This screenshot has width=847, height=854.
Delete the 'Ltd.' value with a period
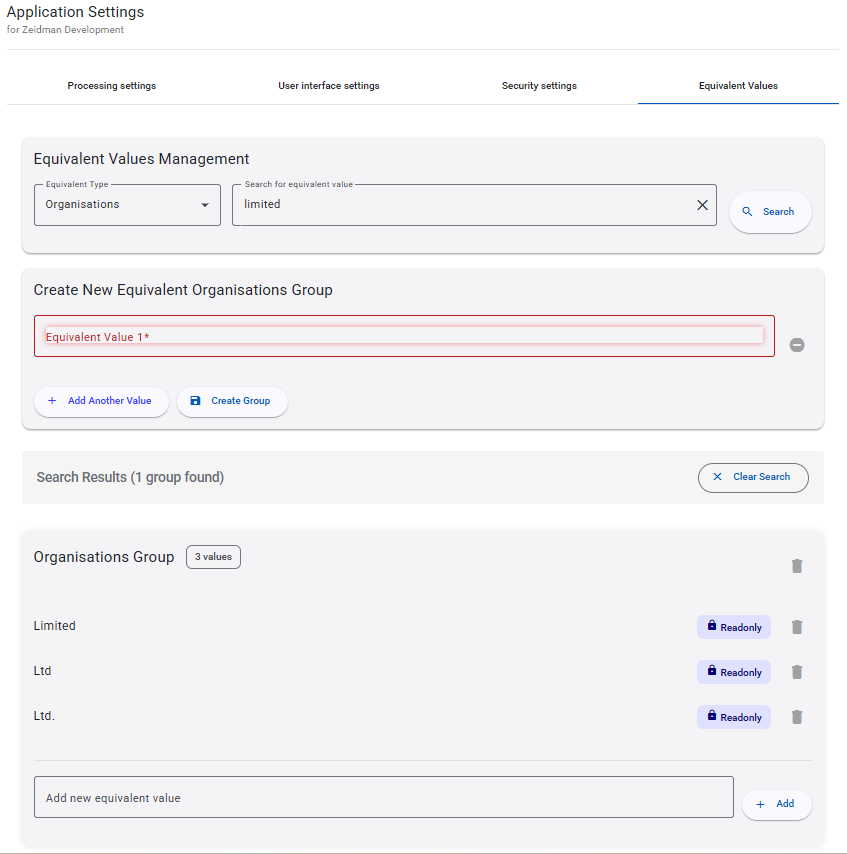point(797,717)
